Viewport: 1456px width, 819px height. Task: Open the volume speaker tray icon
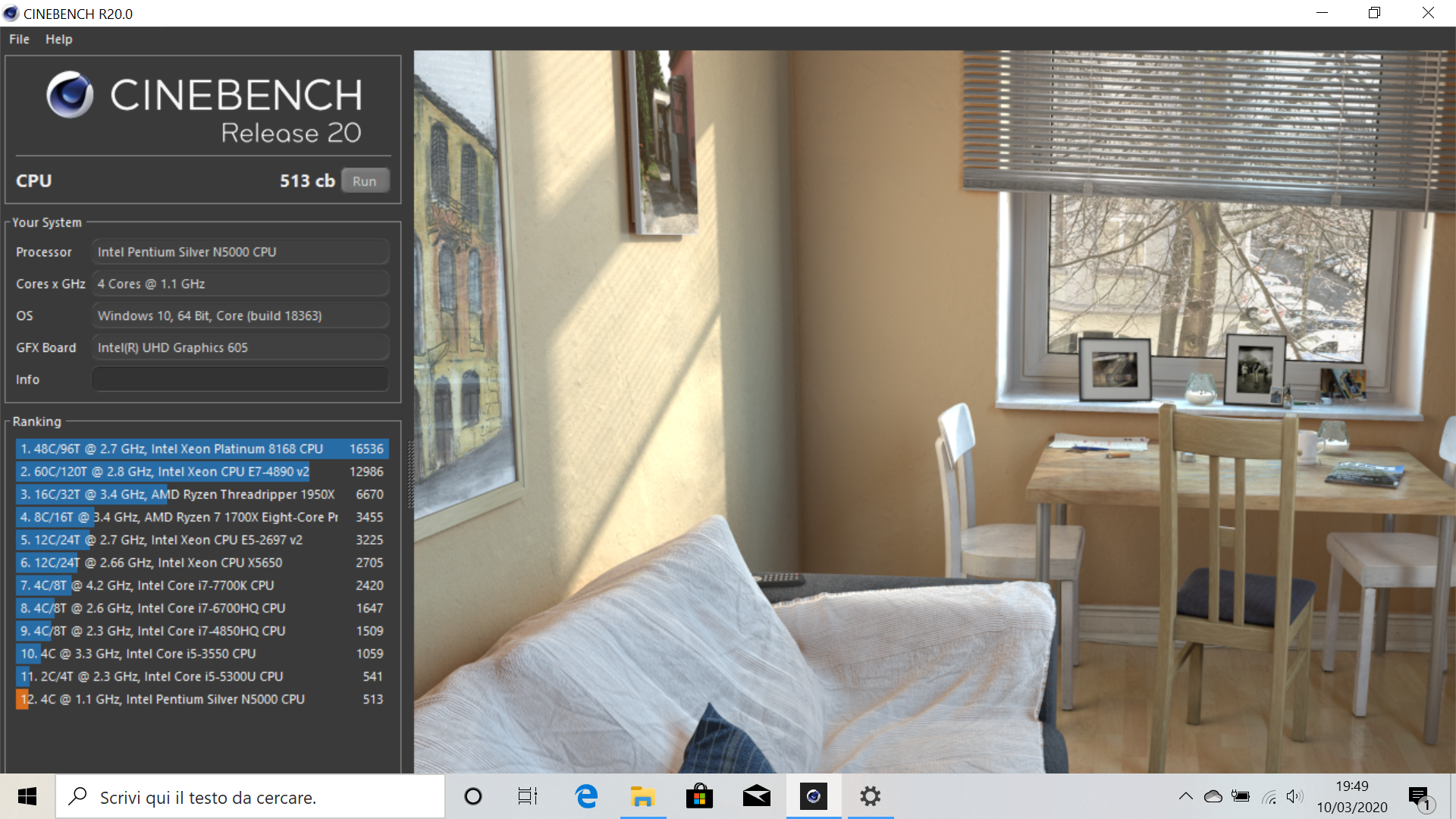coord(1294,796)
